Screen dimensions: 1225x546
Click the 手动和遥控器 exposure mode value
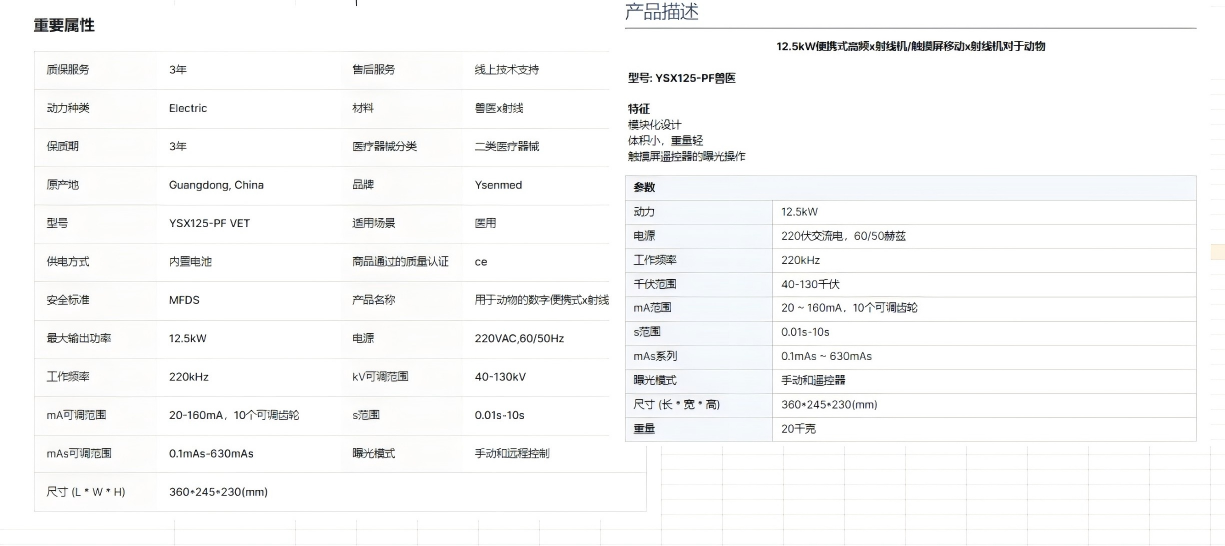[813, 381]
